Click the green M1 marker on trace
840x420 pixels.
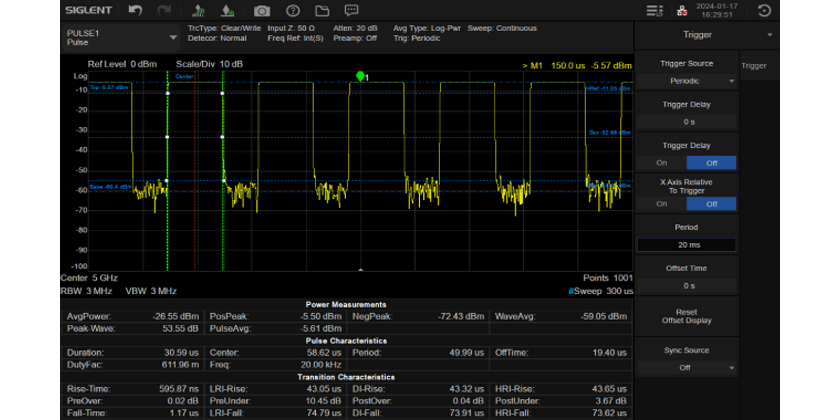click(360, 76)
